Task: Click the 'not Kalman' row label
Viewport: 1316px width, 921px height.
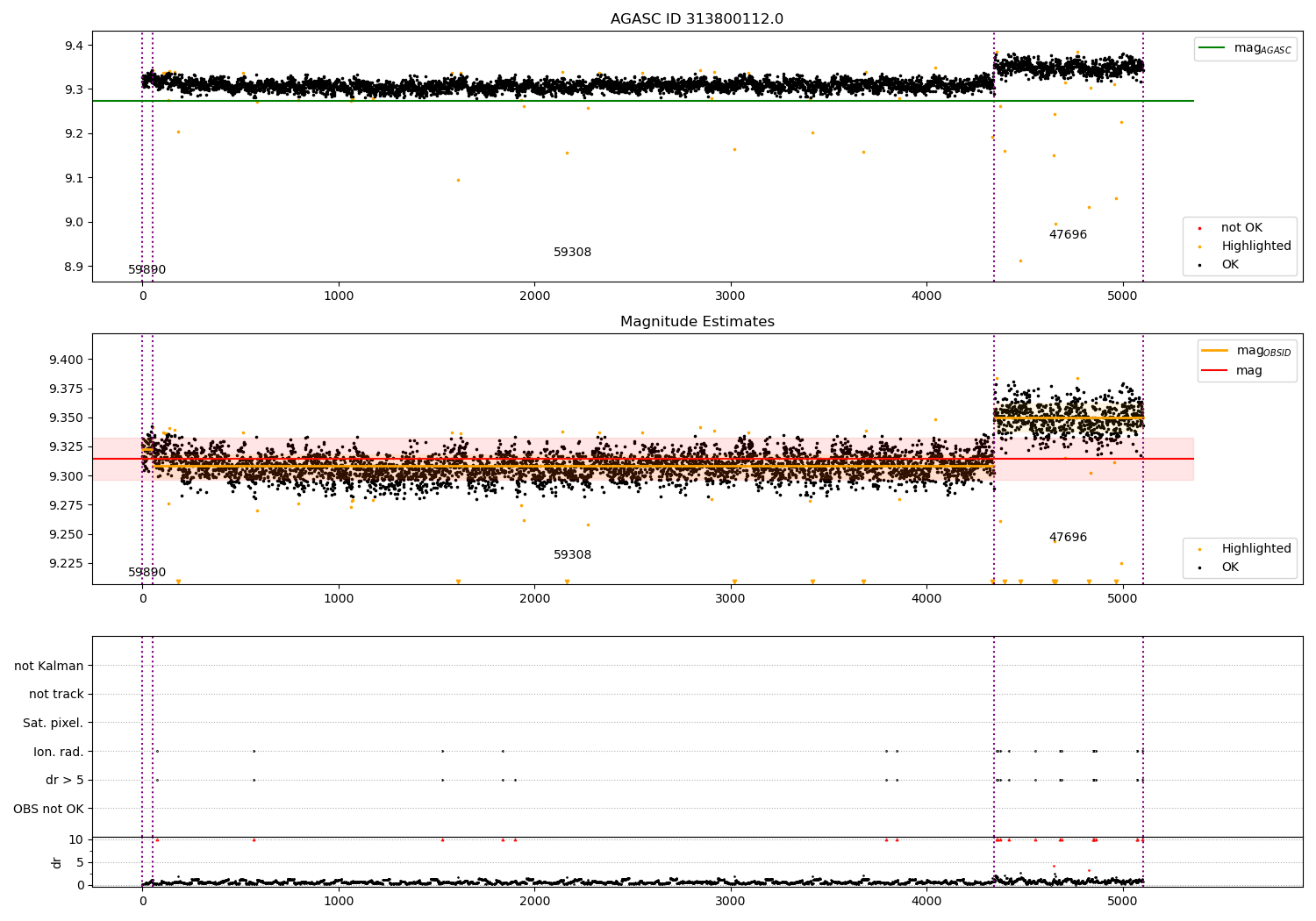Action: point(49,666)
